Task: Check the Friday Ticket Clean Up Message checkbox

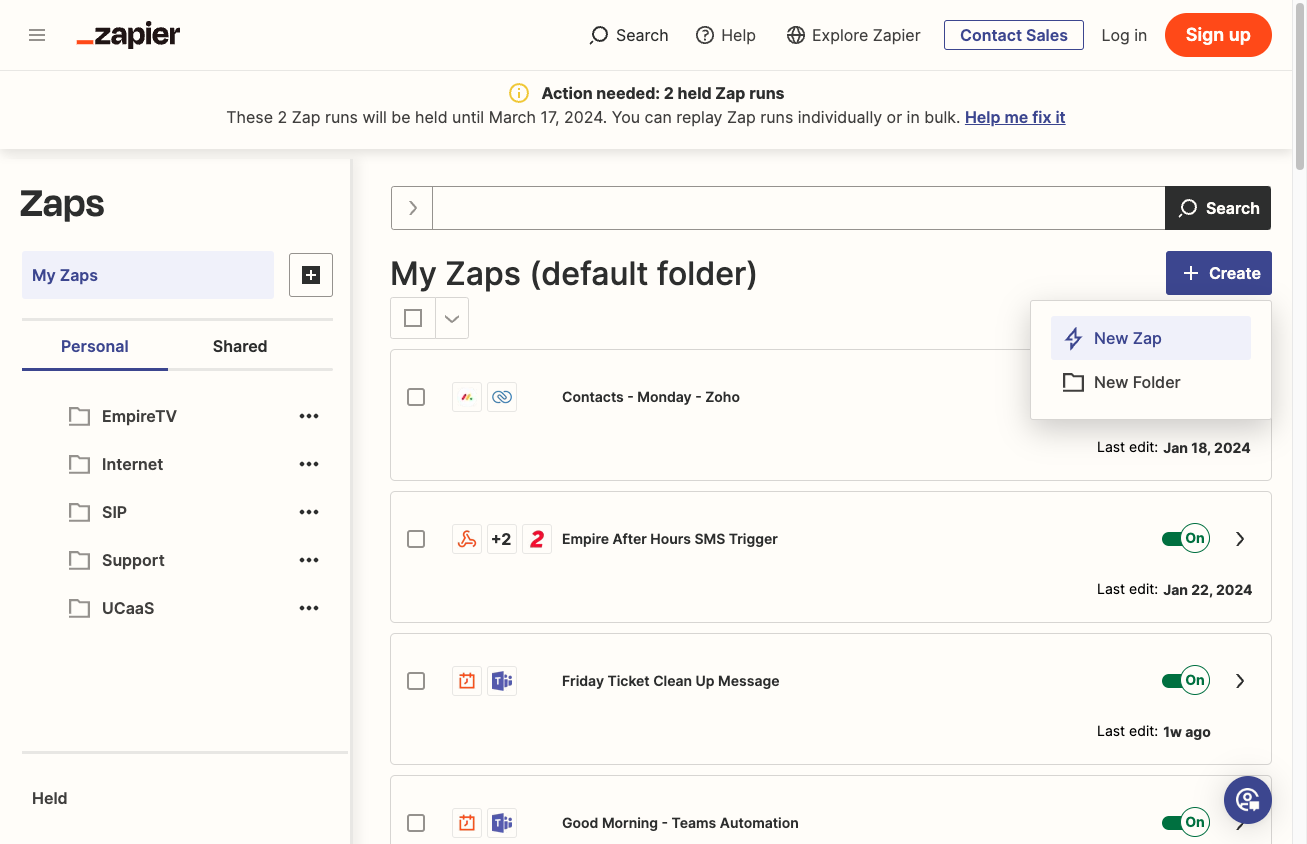Action: click(x=416, y=681)
